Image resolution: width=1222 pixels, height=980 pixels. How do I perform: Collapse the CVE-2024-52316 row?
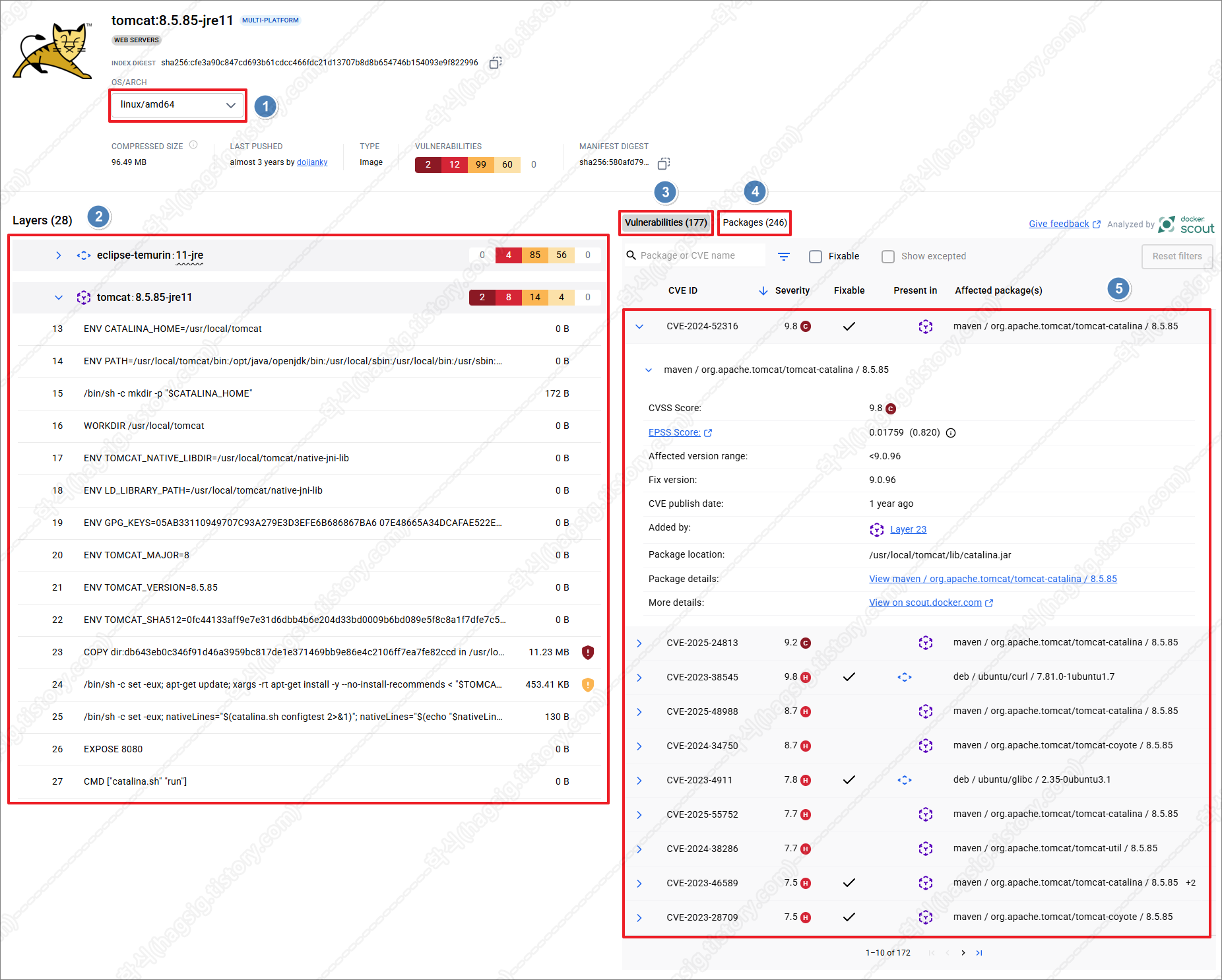(x=639, y=327)
